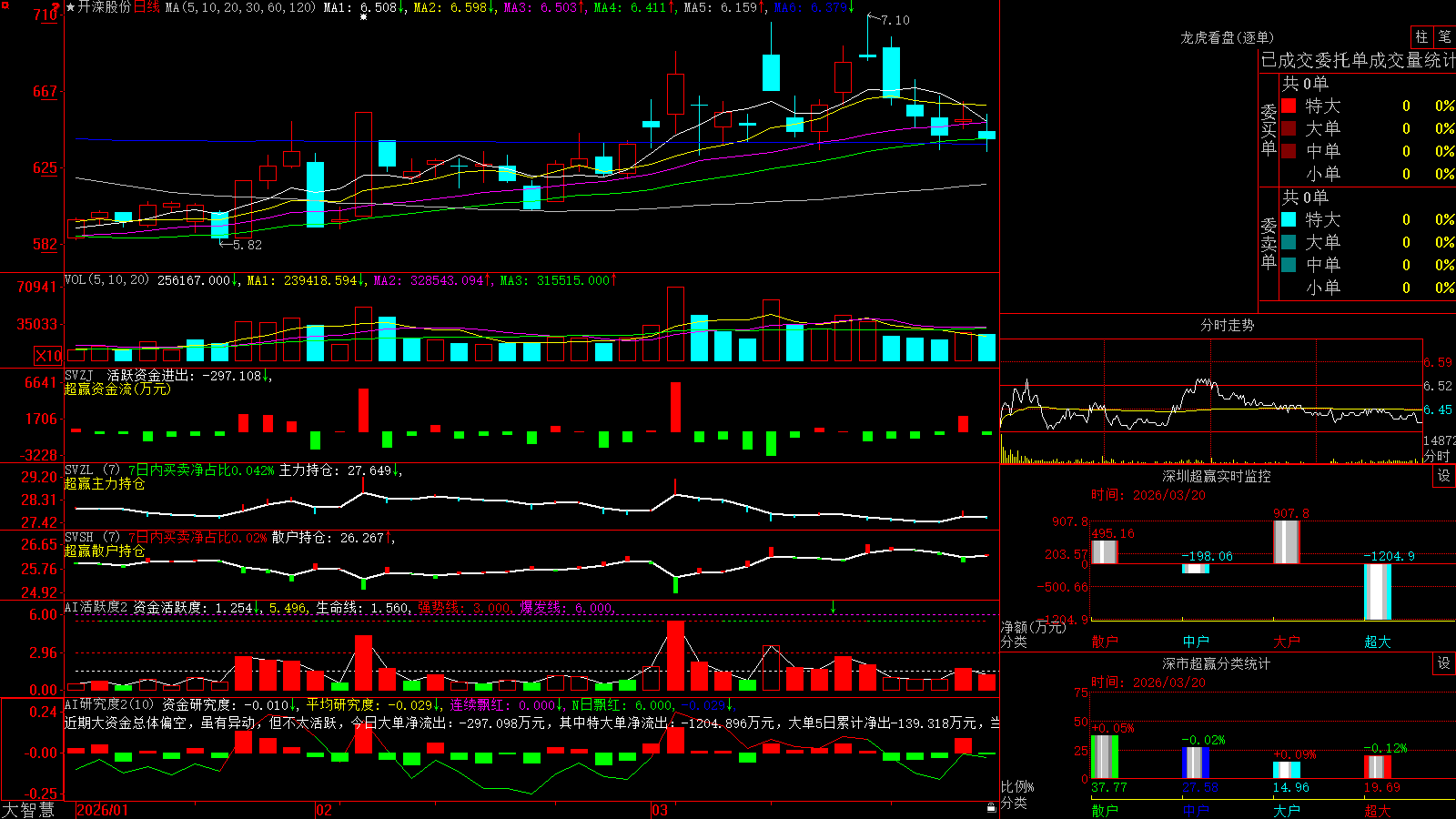Click the VOL(5,10,20) indicator label
This screenshot has height=819, width=1456.
point(106,280)
